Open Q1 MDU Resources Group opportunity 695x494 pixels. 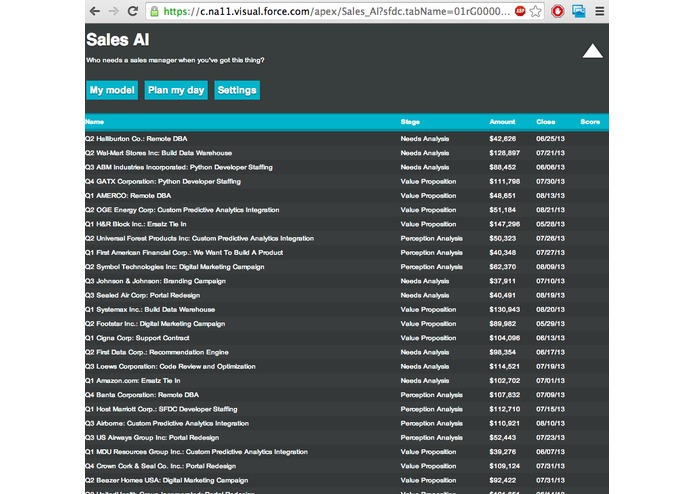[x=196, y=451]
